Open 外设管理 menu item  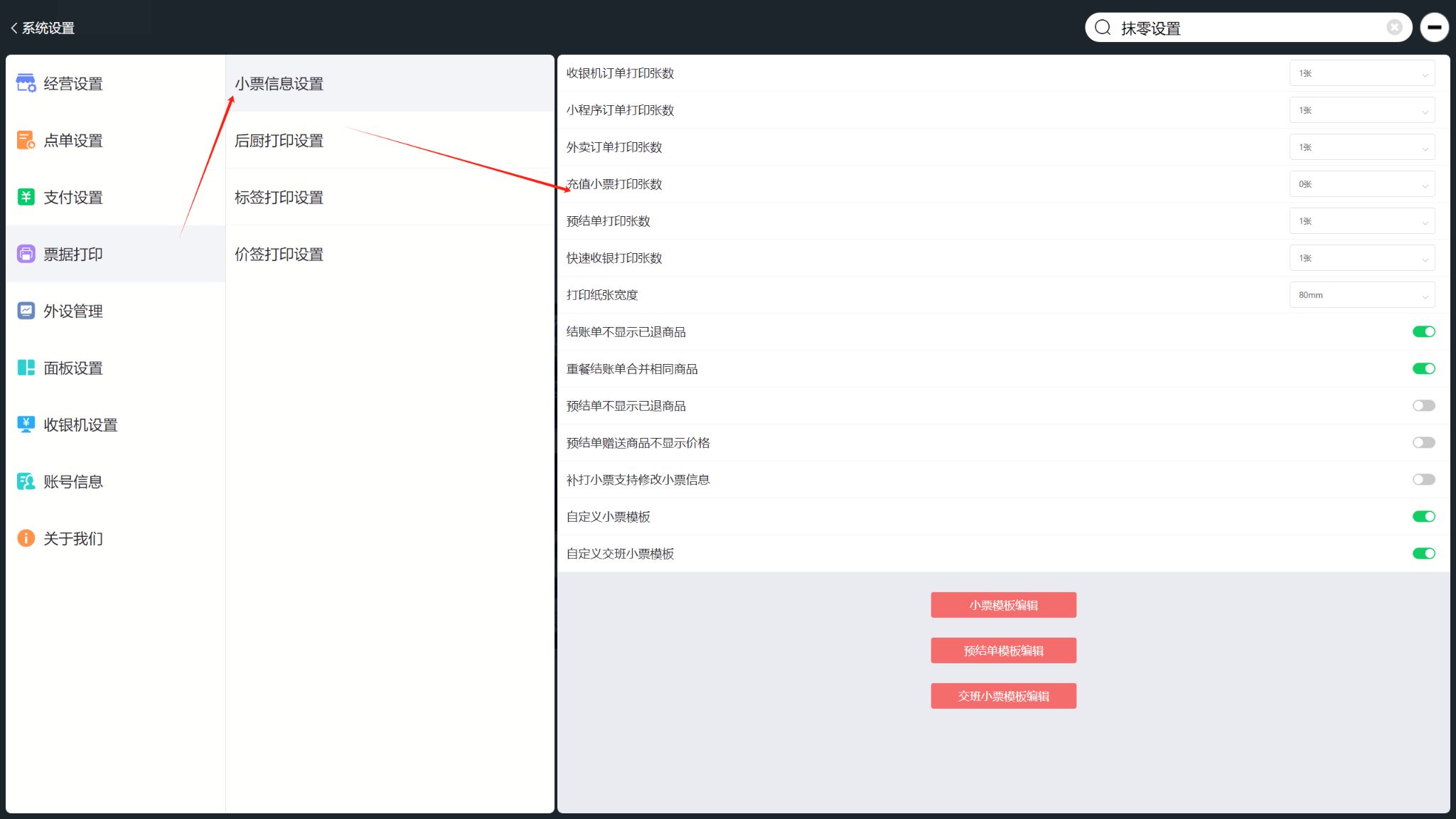pos(115,311)
